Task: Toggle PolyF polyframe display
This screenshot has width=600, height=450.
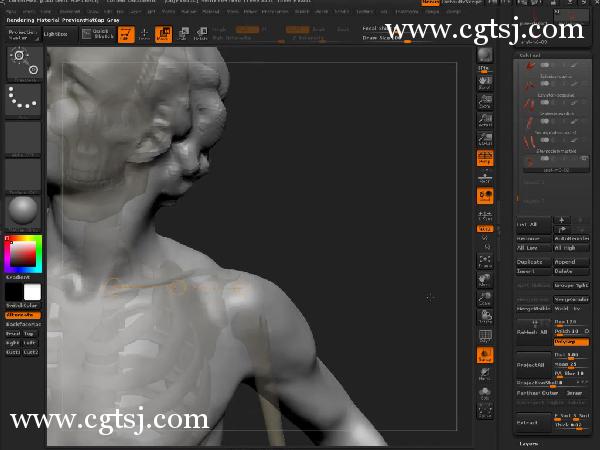Action: pyautogui.click(x=485, y=336)
